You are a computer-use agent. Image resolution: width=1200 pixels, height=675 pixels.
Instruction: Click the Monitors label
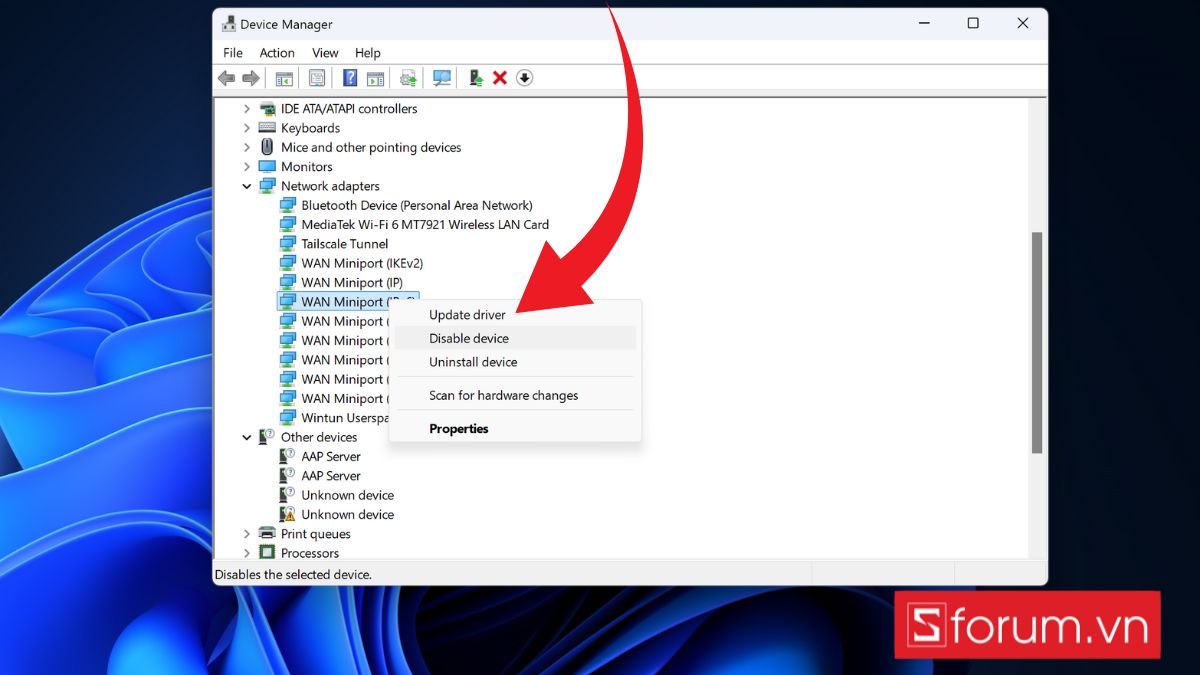pos(307,166)
